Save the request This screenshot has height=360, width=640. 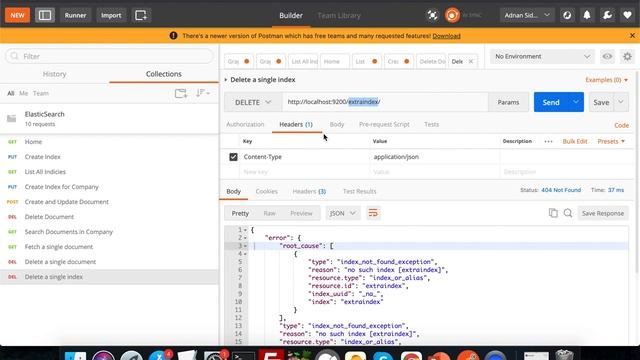click(601, 102)
